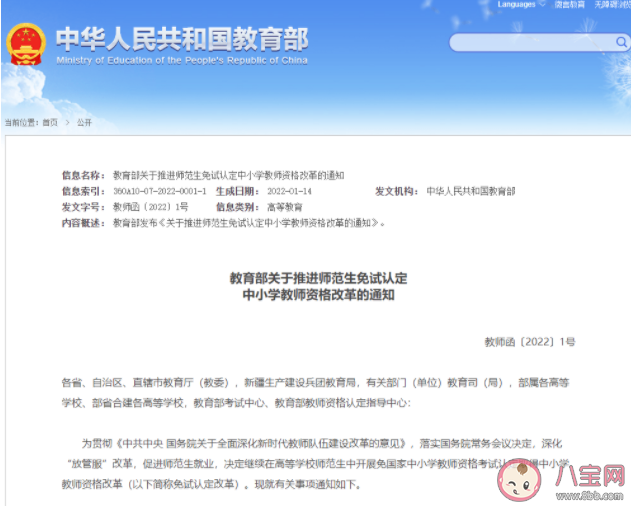631x506 pixels.
Task: Click the 发文字号 field label
Action: click(x=83, y=207)
